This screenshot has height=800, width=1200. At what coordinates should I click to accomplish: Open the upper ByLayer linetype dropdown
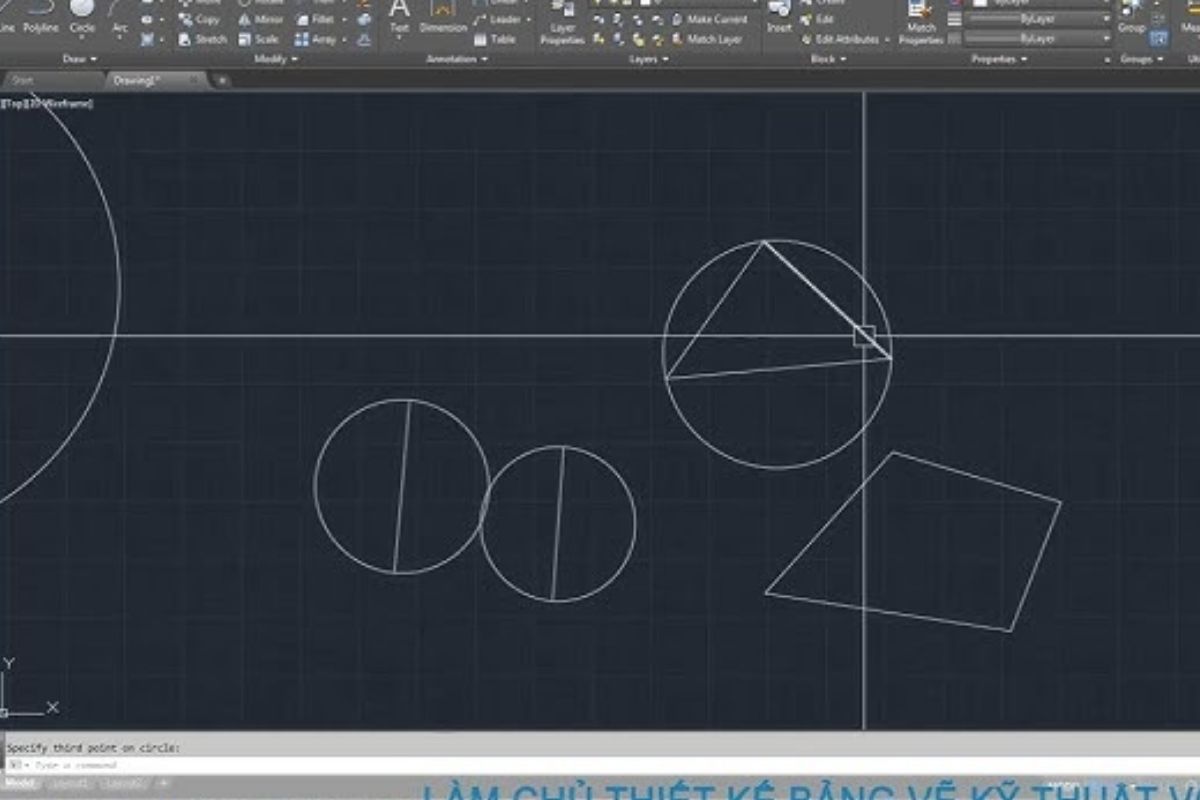click(1038, 19)
